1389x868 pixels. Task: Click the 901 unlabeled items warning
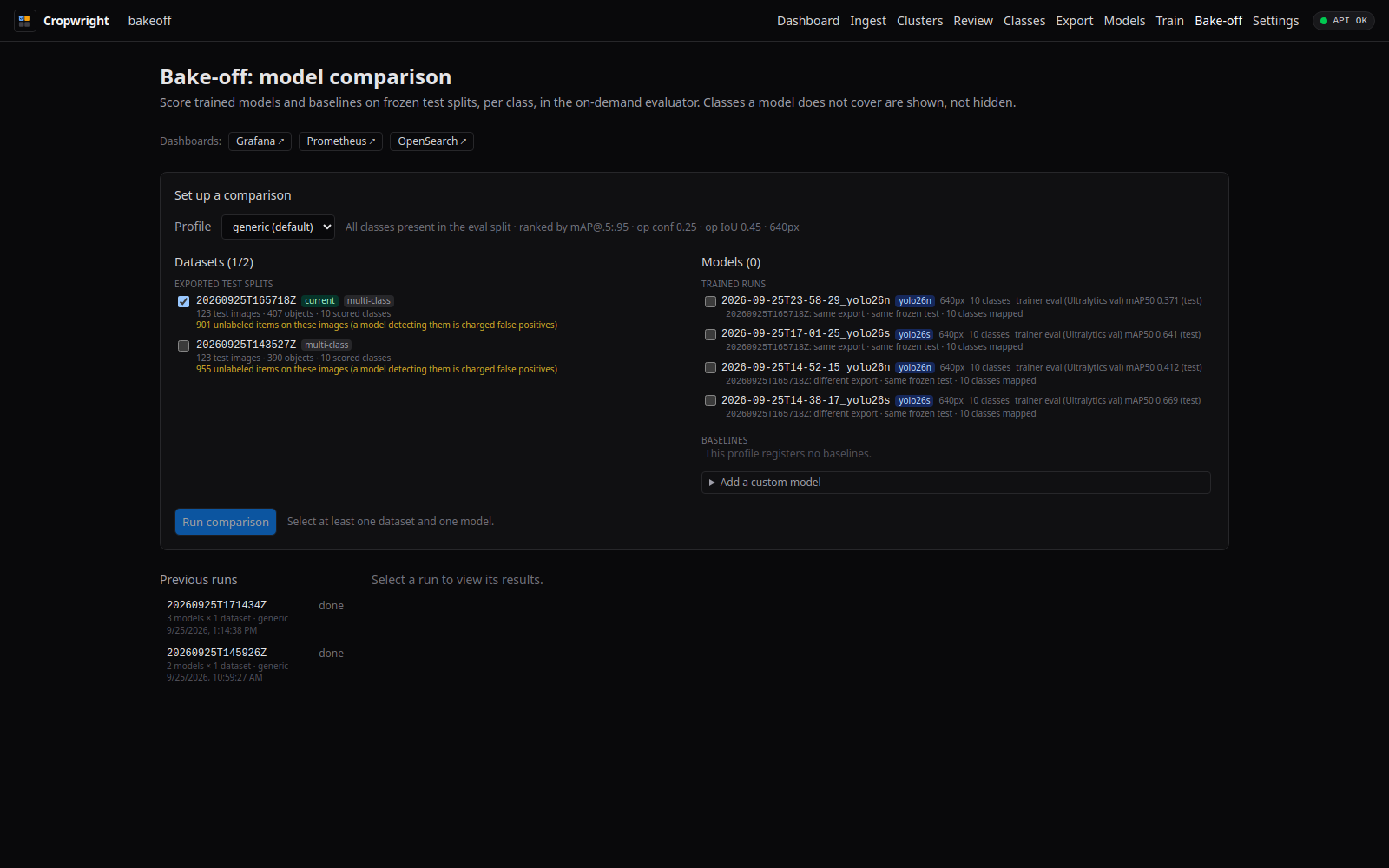(377, 325)
